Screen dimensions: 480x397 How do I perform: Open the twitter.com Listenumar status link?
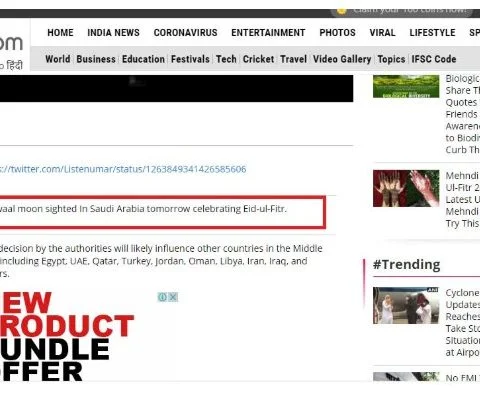click(x=123, y=169)
